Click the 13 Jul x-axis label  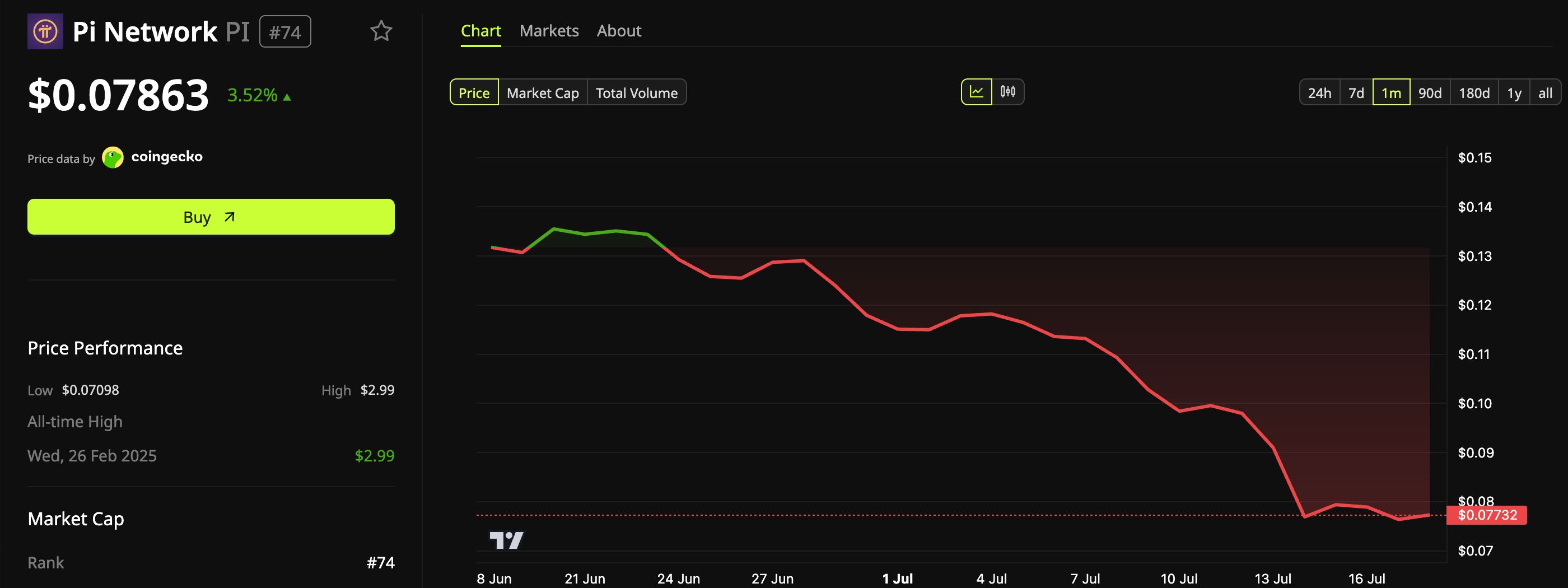(x=1273, y=579)
